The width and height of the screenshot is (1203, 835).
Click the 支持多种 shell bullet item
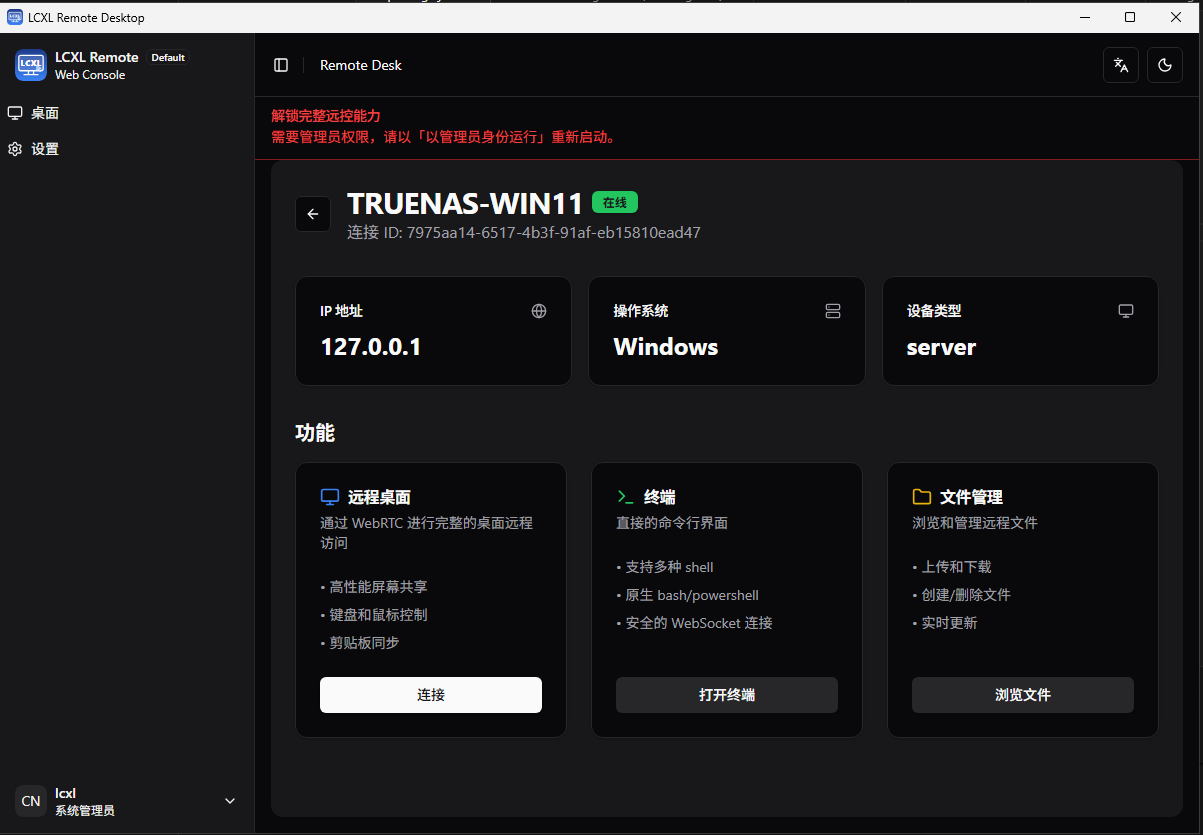(665, 567)
